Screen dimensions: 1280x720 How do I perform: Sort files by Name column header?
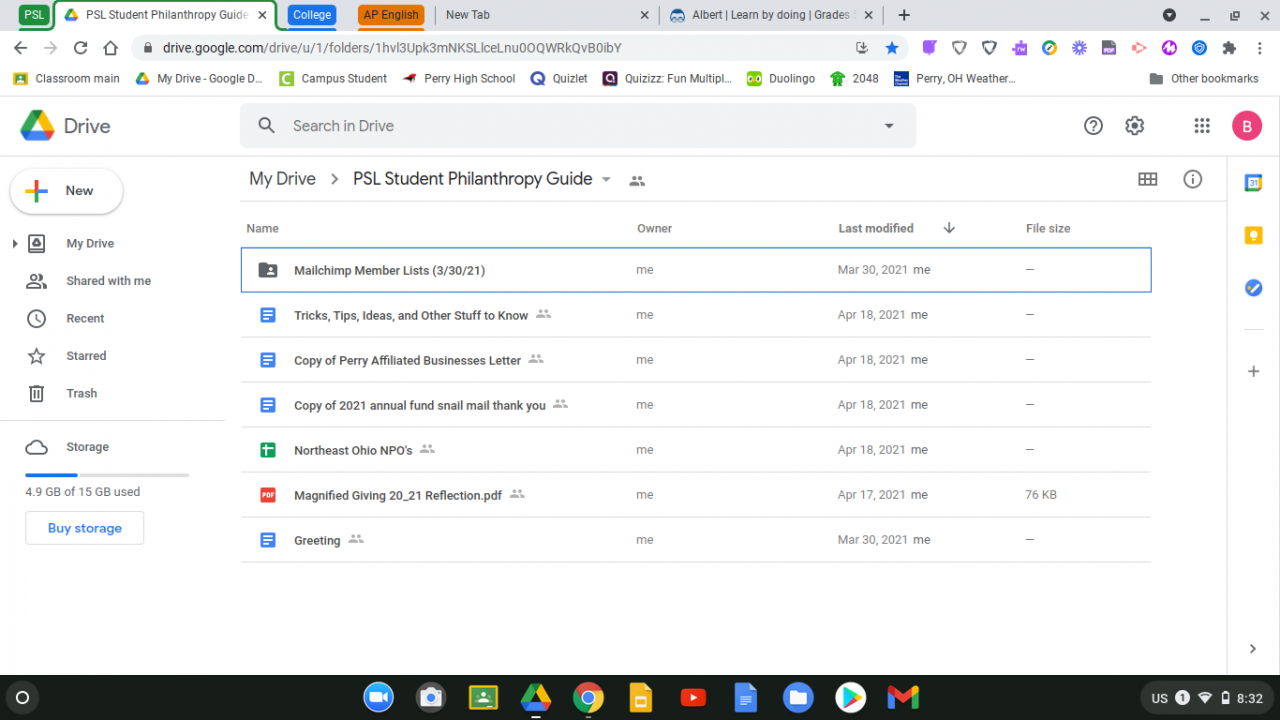pos(263,228)
